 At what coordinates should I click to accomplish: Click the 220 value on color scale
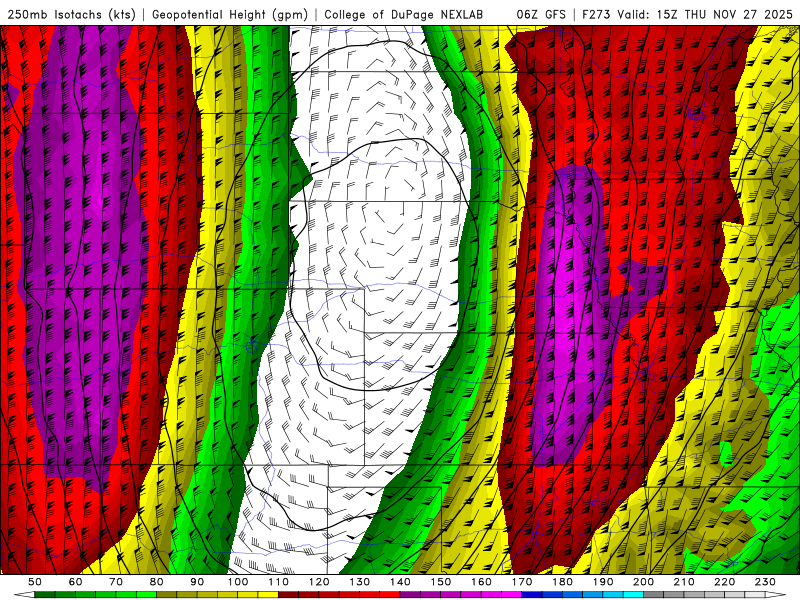point(724,582)
